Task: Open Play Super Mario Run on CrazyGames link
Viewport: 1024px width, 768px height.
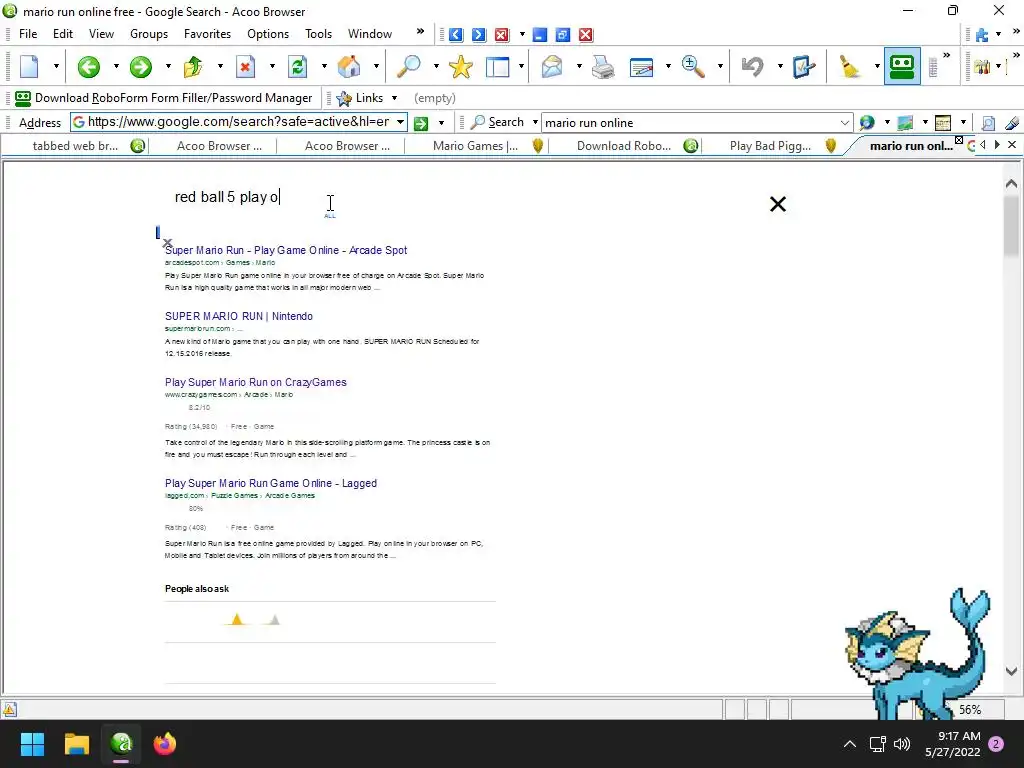Action: (255, 382)
